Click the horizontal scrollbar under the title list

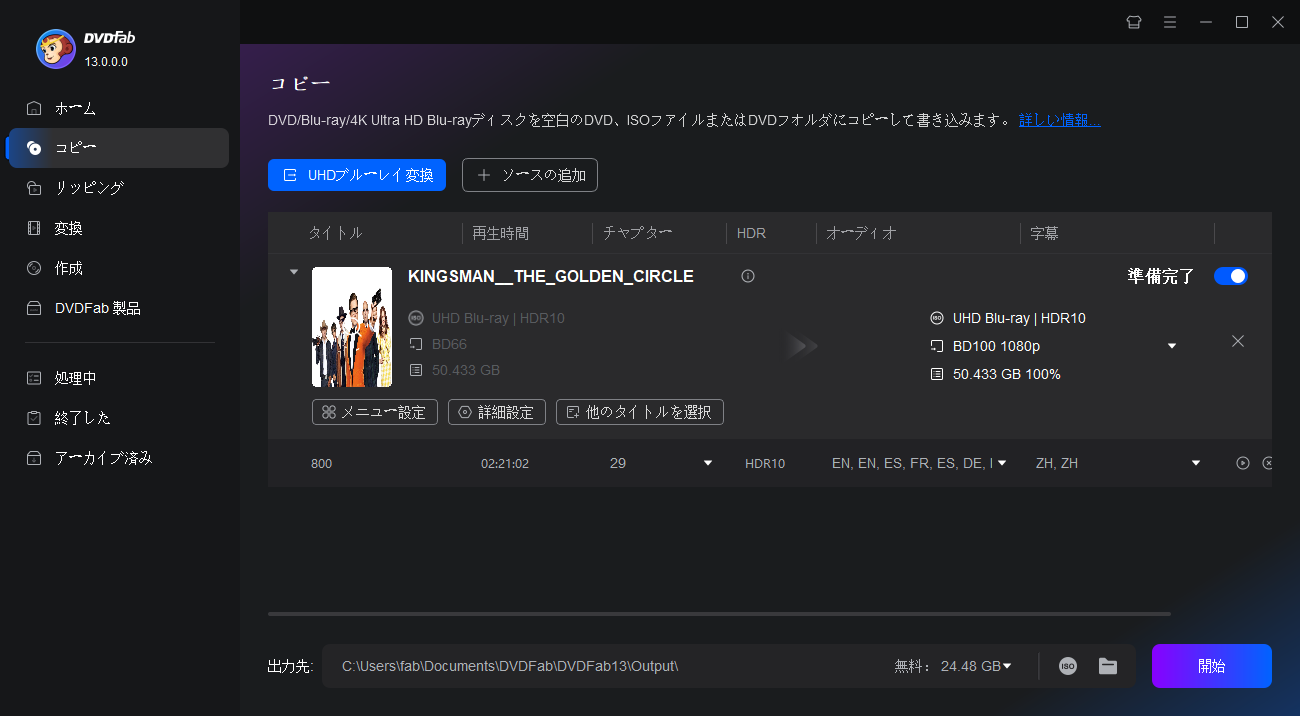point(719,613)
